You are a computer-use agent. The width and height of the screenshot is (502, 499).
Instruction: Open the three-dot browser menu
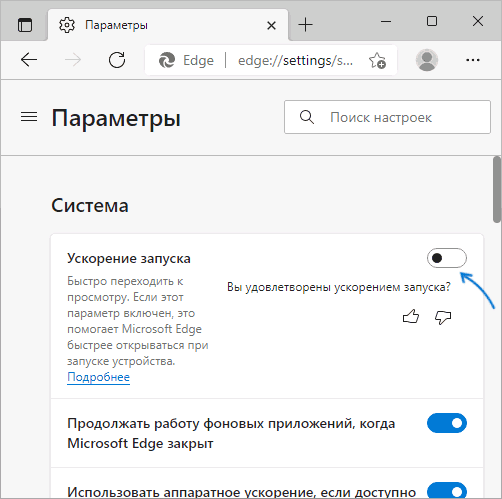(473, 60)
